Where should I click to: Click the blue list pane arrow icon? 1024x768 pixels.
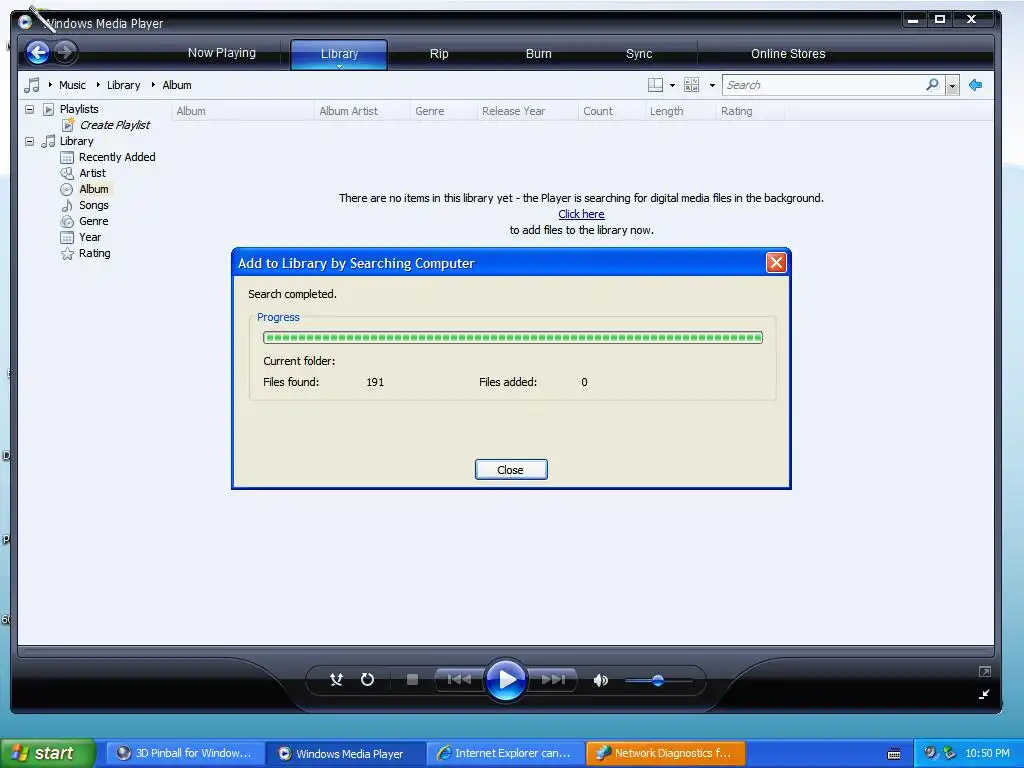976,85
